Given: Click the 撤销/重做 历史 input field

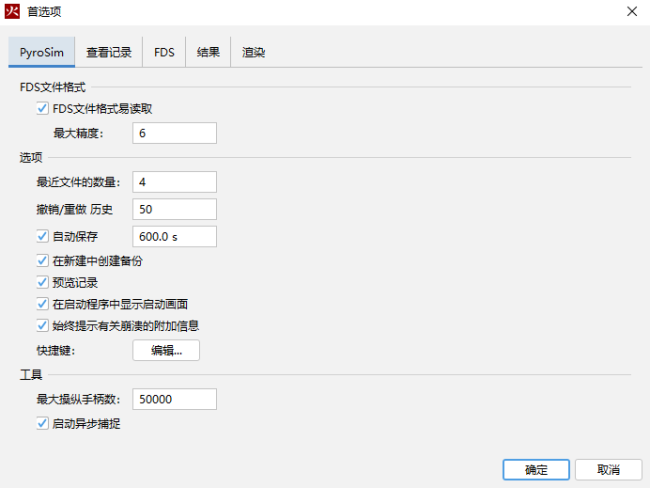Looking at the screenshot, I should [x=174, y=209].
